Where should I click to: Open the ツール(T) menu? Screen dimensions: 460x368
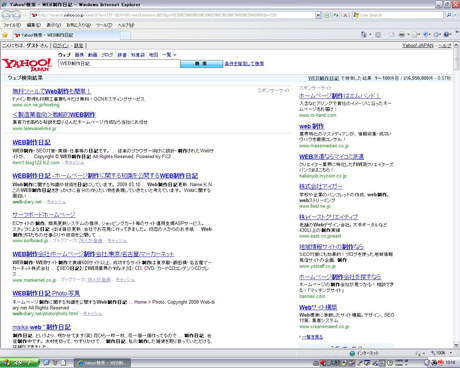[x=104, y=25]
